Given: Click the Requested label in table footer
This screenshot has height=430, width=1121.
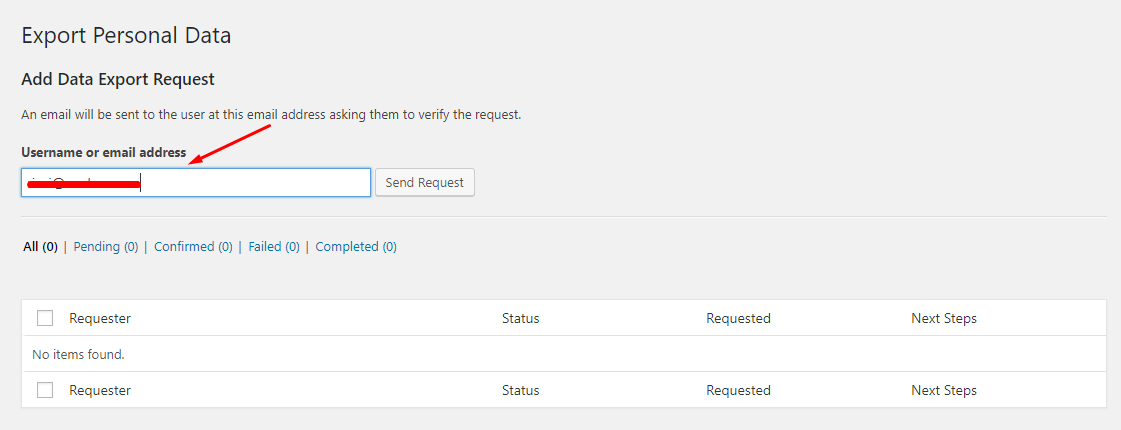Looking at the screenshot, I should (738, 391).
